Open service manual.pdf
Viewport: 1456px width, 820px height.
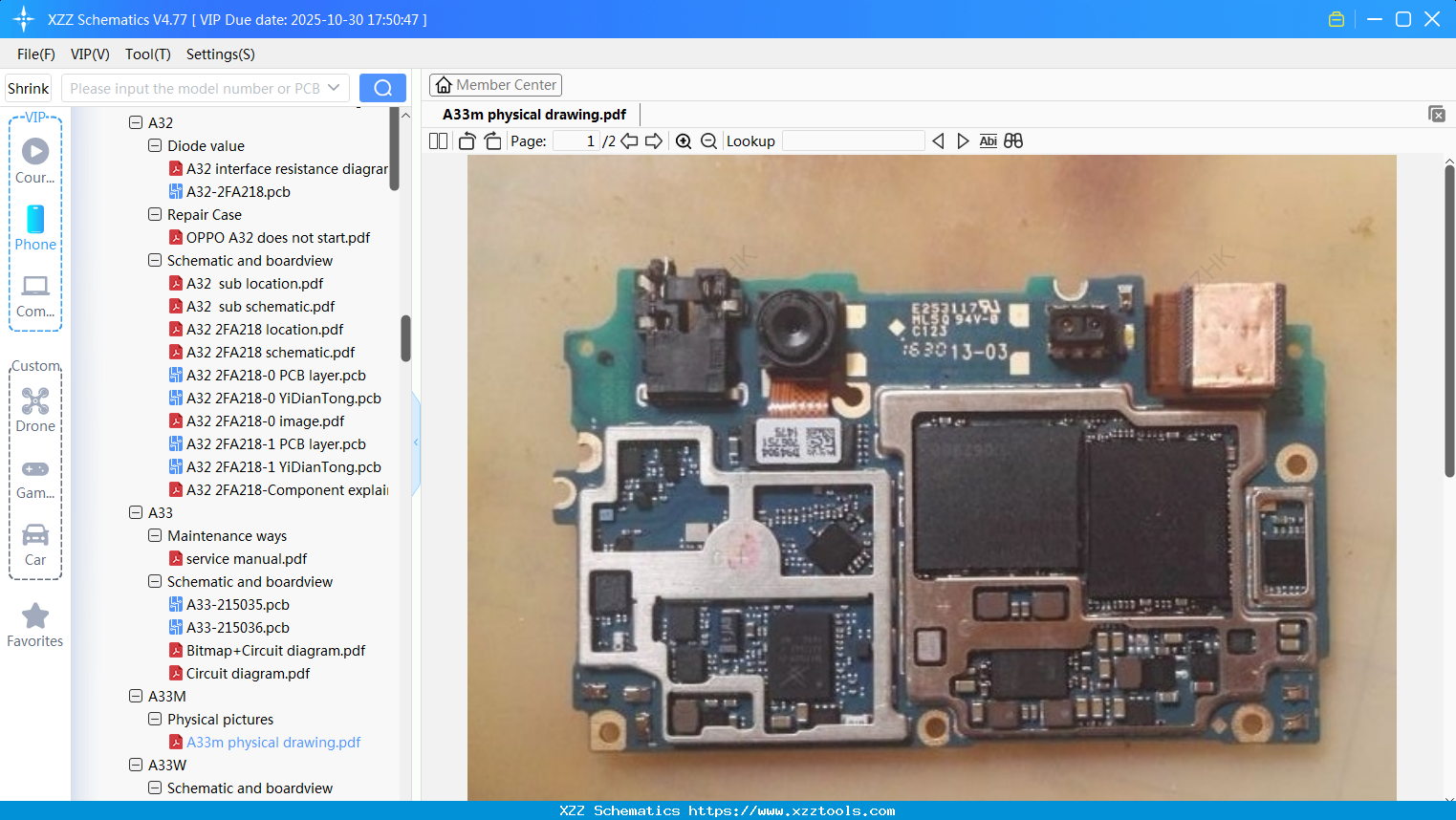point(247,559)
